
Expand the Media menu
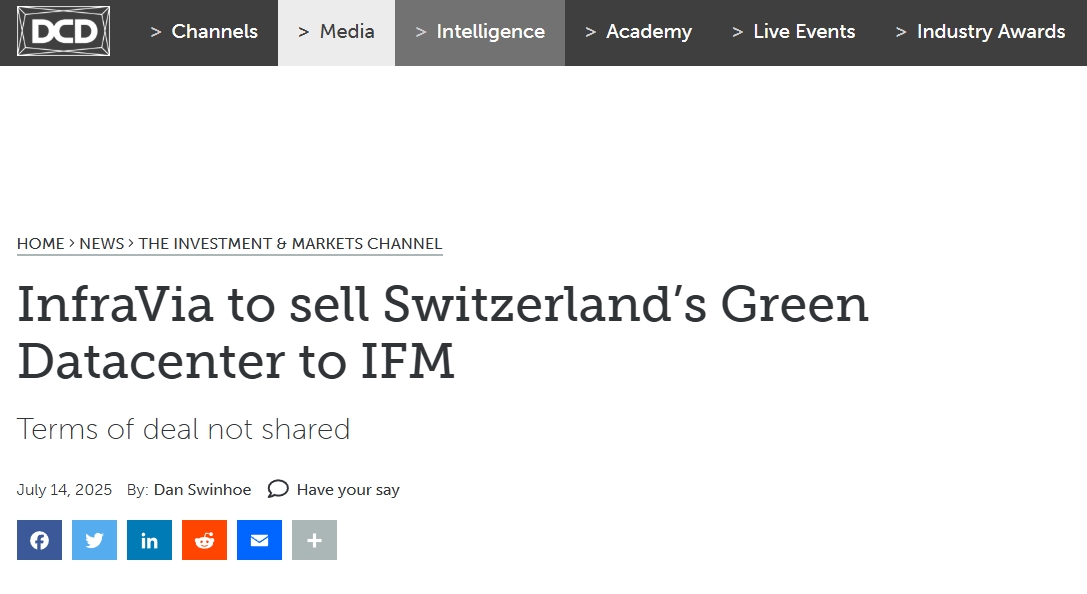336,32
